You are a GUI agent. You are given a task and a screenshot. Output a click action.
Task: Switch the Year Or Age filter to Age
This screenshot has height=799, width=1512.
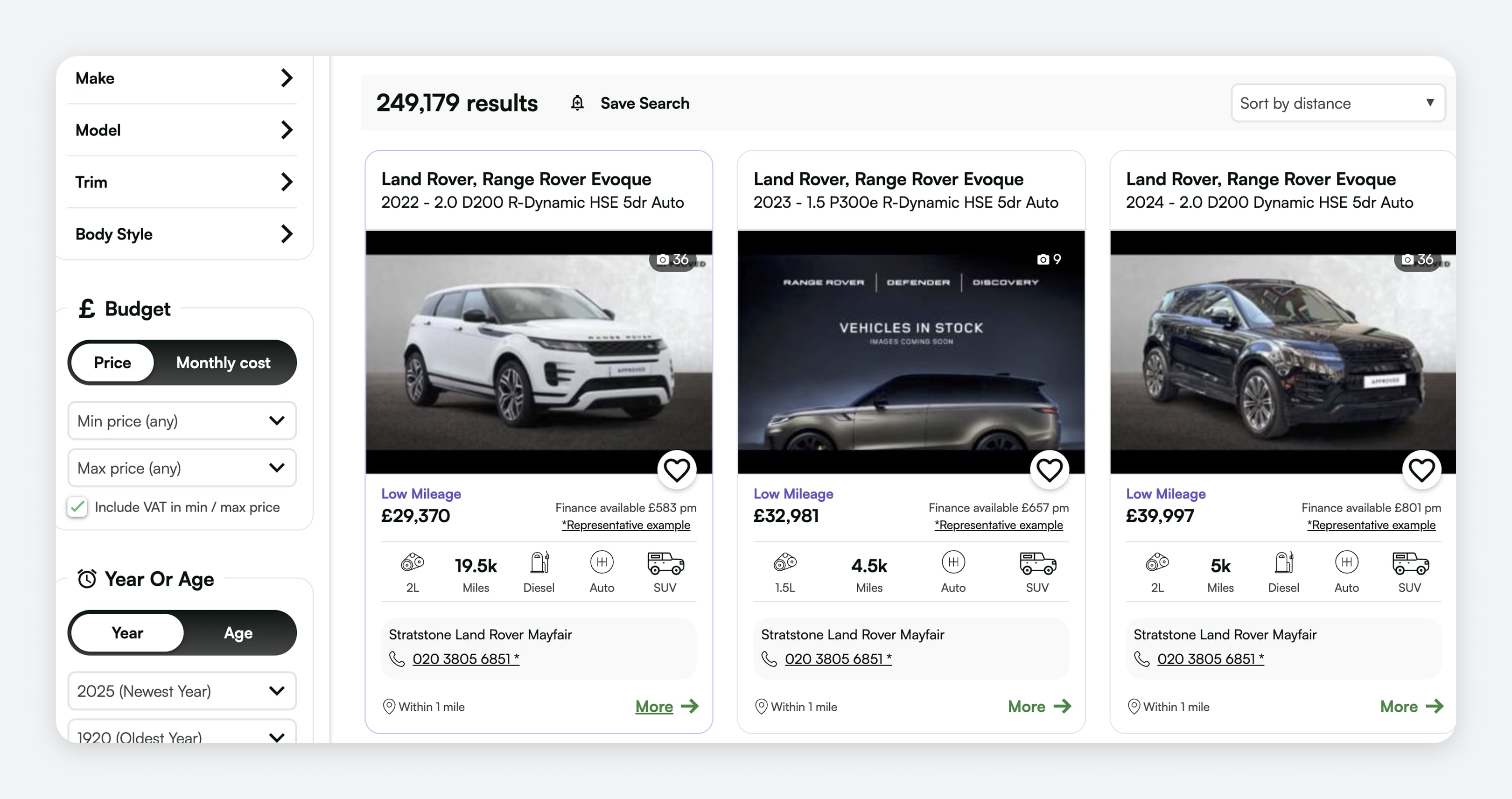point(238,633)
